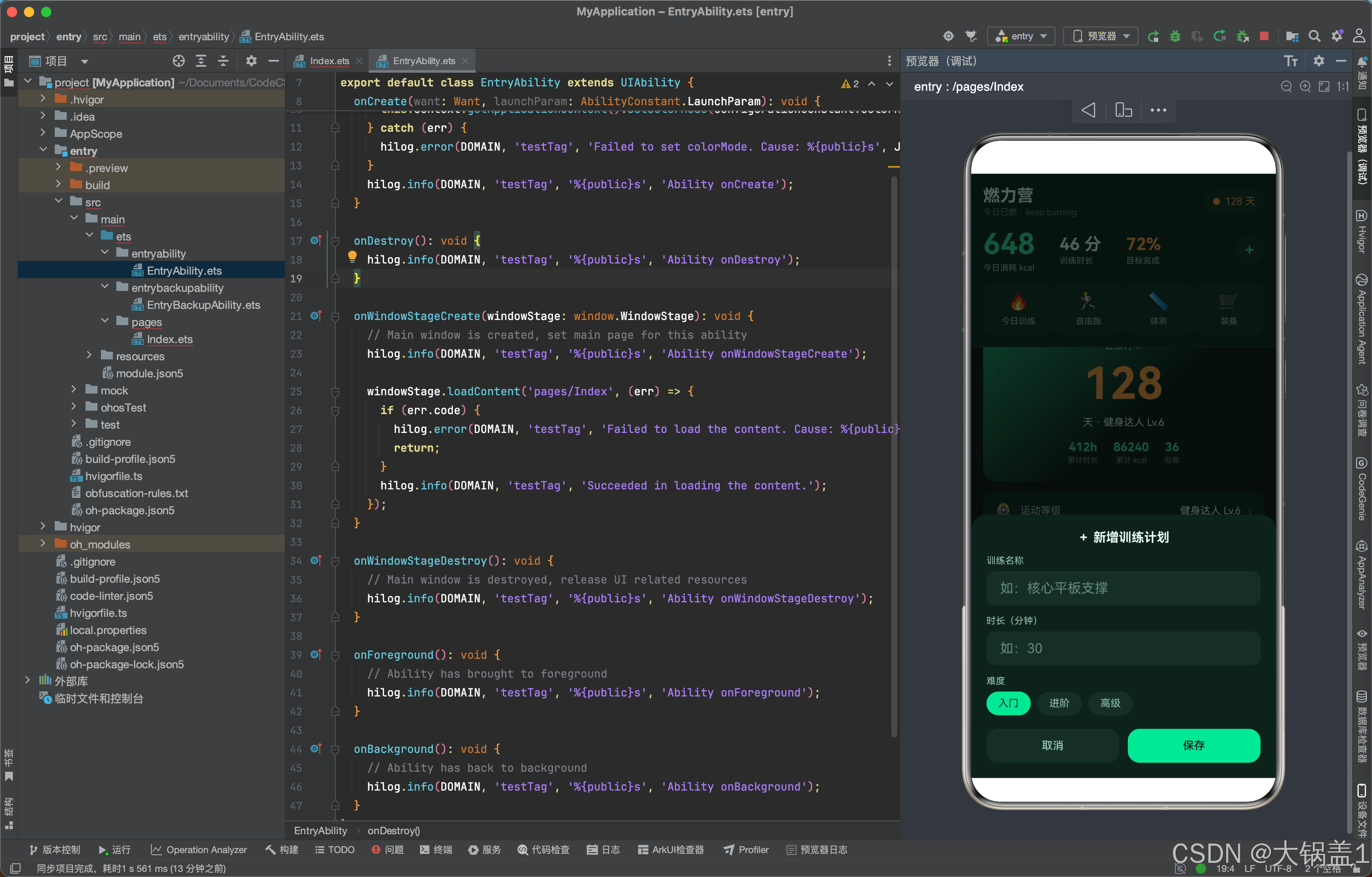Screen dimensions: 1372x877
Task: Collapse the entrybackupability folder
Action: point(105,287)
